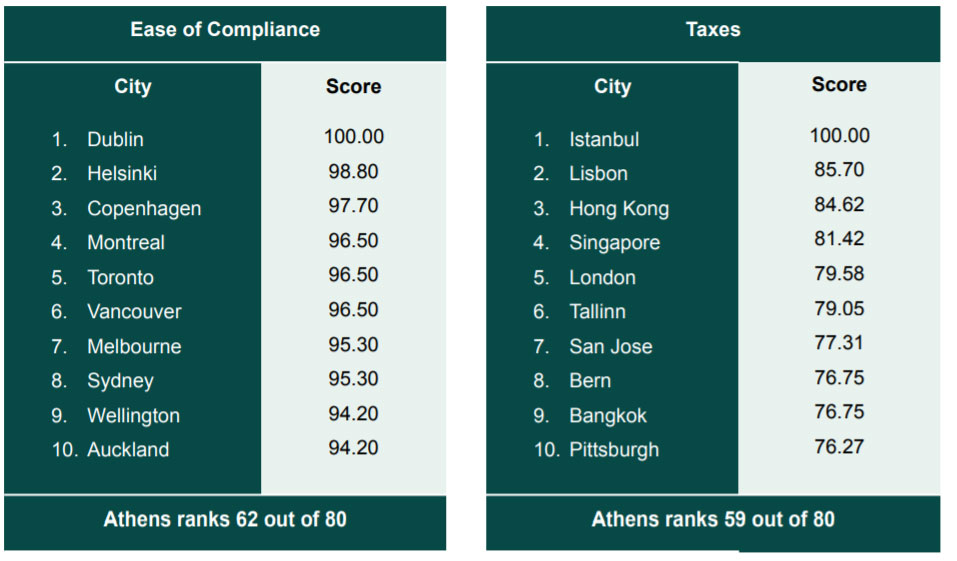The width and height of the screenshot is (957, 561).
Task: Click the Ease of Compliance table header
Action: click(225, 29)
